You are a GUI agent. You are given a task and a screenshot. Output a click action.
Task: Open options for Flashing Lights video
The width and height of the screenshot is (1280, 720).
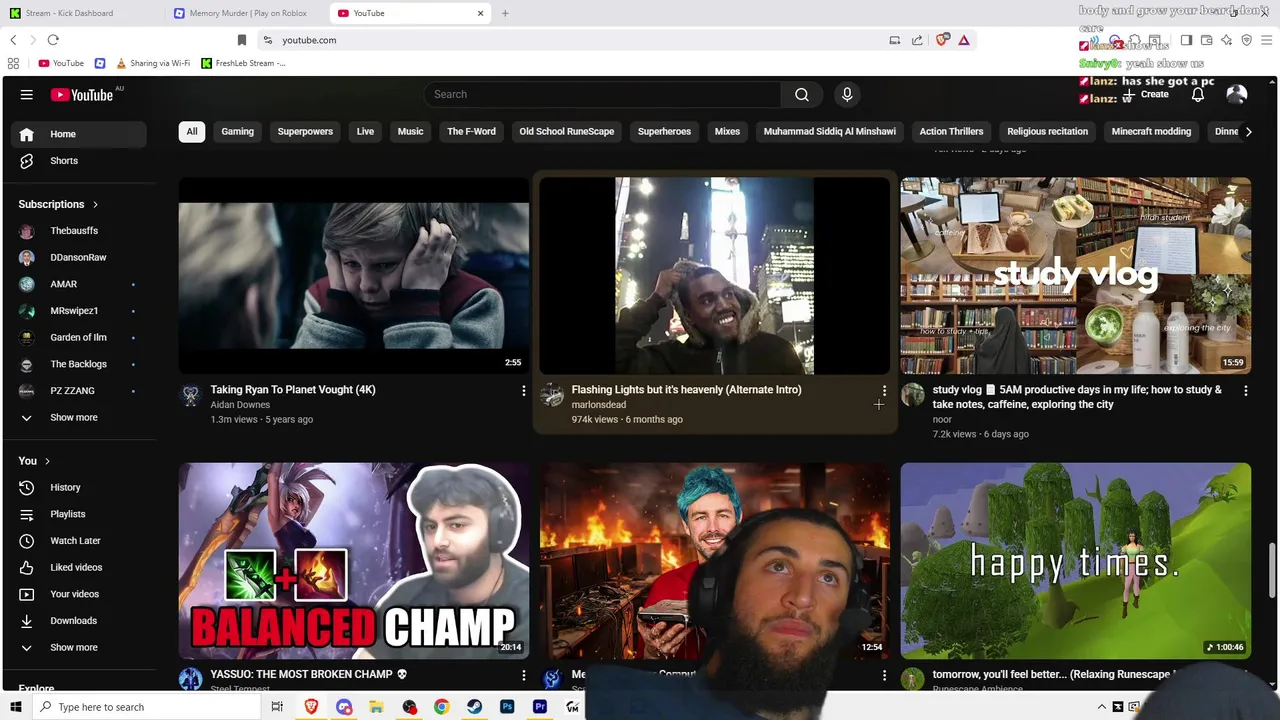point(884,391)
